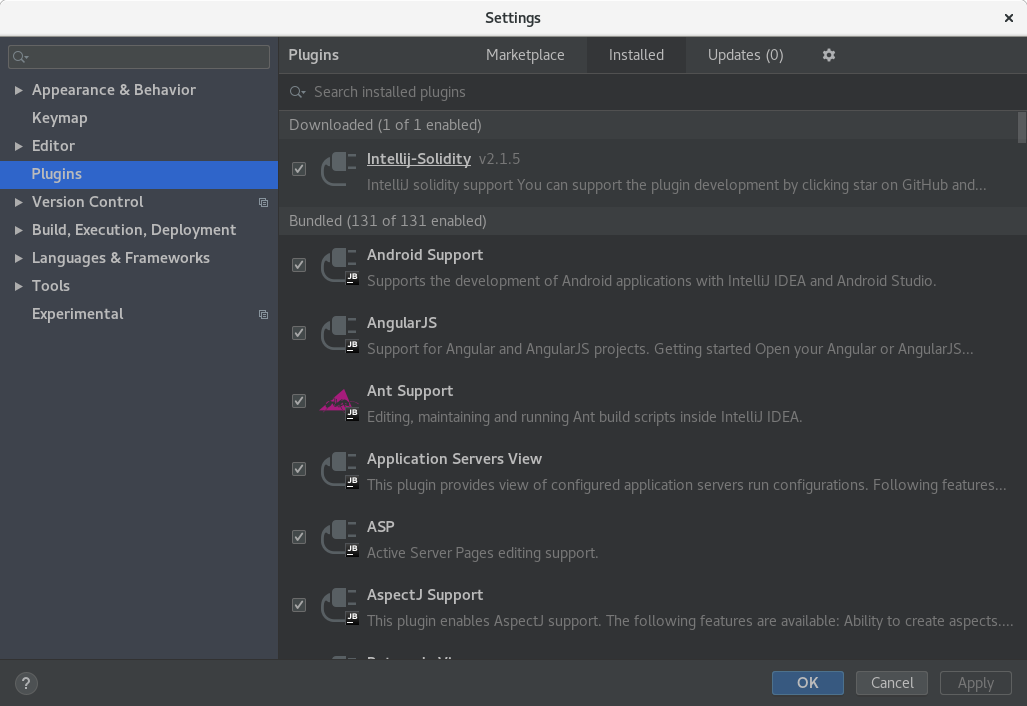1027x706 pixels.
Task: Expand Languages & Frameworks node
Action: 18,258
